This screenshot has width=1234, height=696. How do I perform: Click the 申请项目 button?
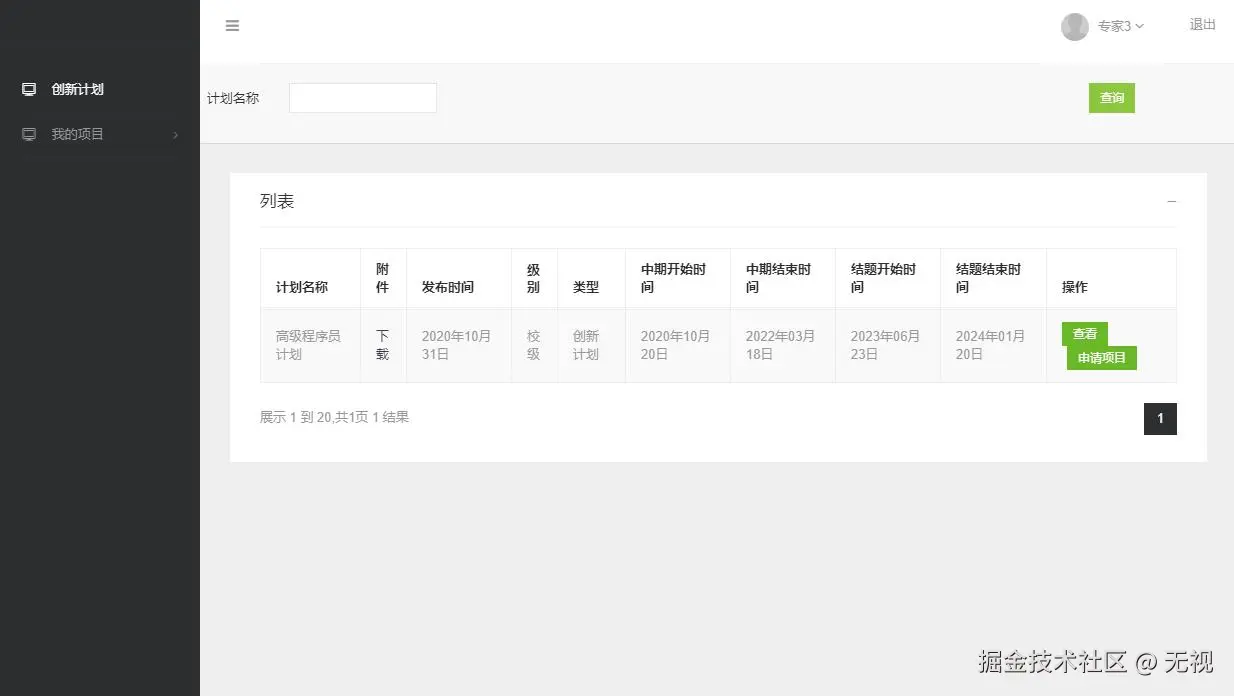tap(1102, 358)
